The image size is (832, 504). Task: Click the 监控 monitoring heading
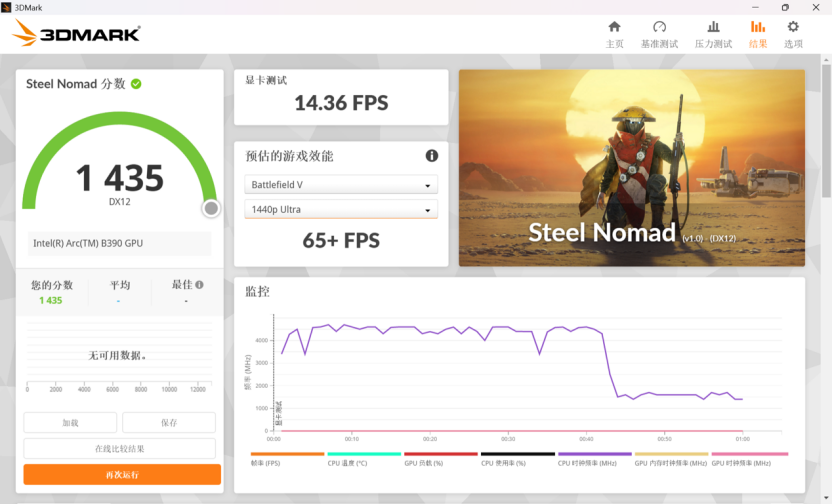pos(257,291)
